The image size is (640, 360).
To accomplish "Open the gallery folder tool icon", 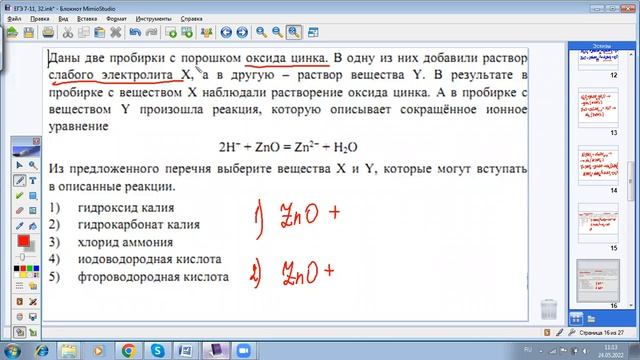I will [x=33, y=286].
